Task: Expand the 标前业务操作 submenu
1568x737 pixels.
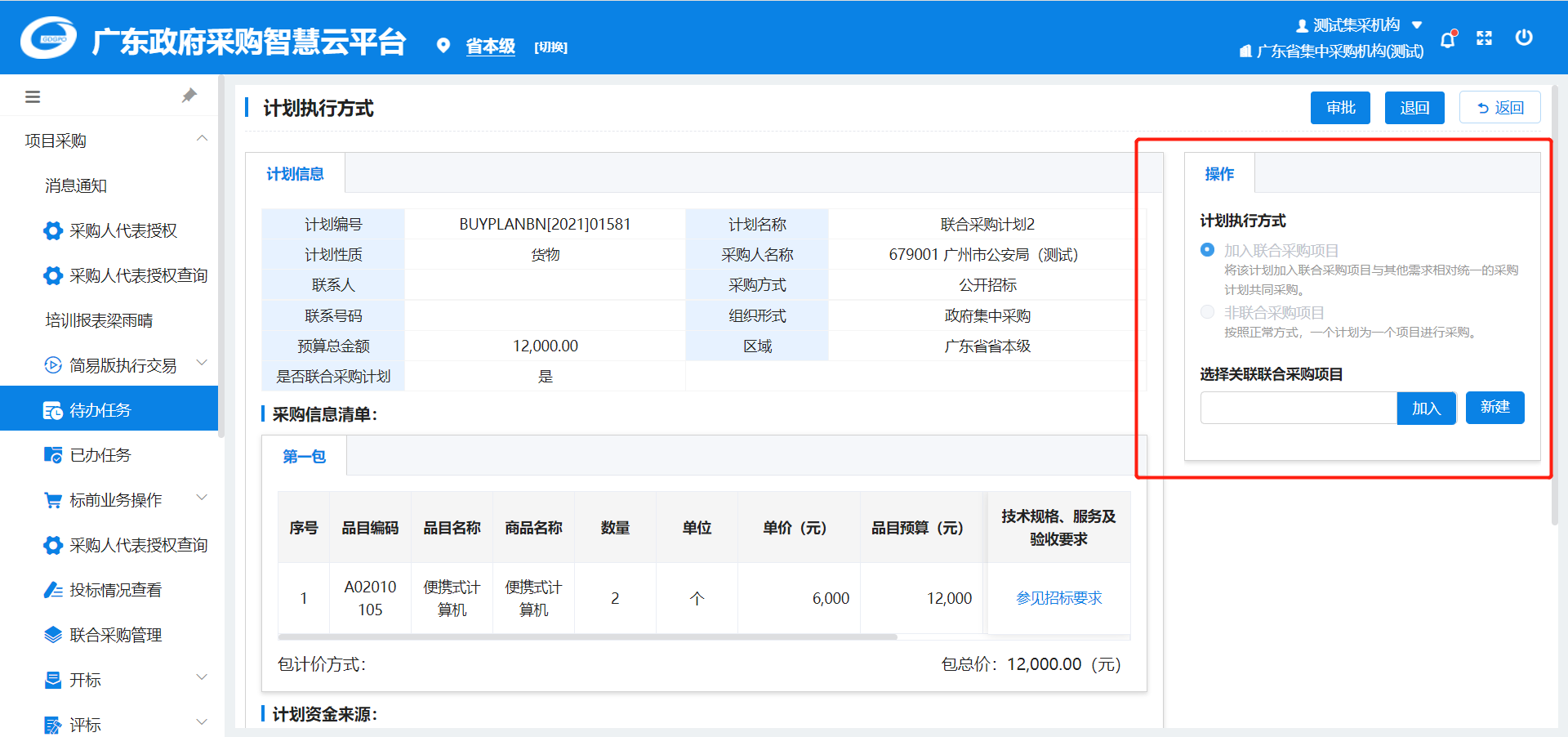Action: (x=115, y=500)
